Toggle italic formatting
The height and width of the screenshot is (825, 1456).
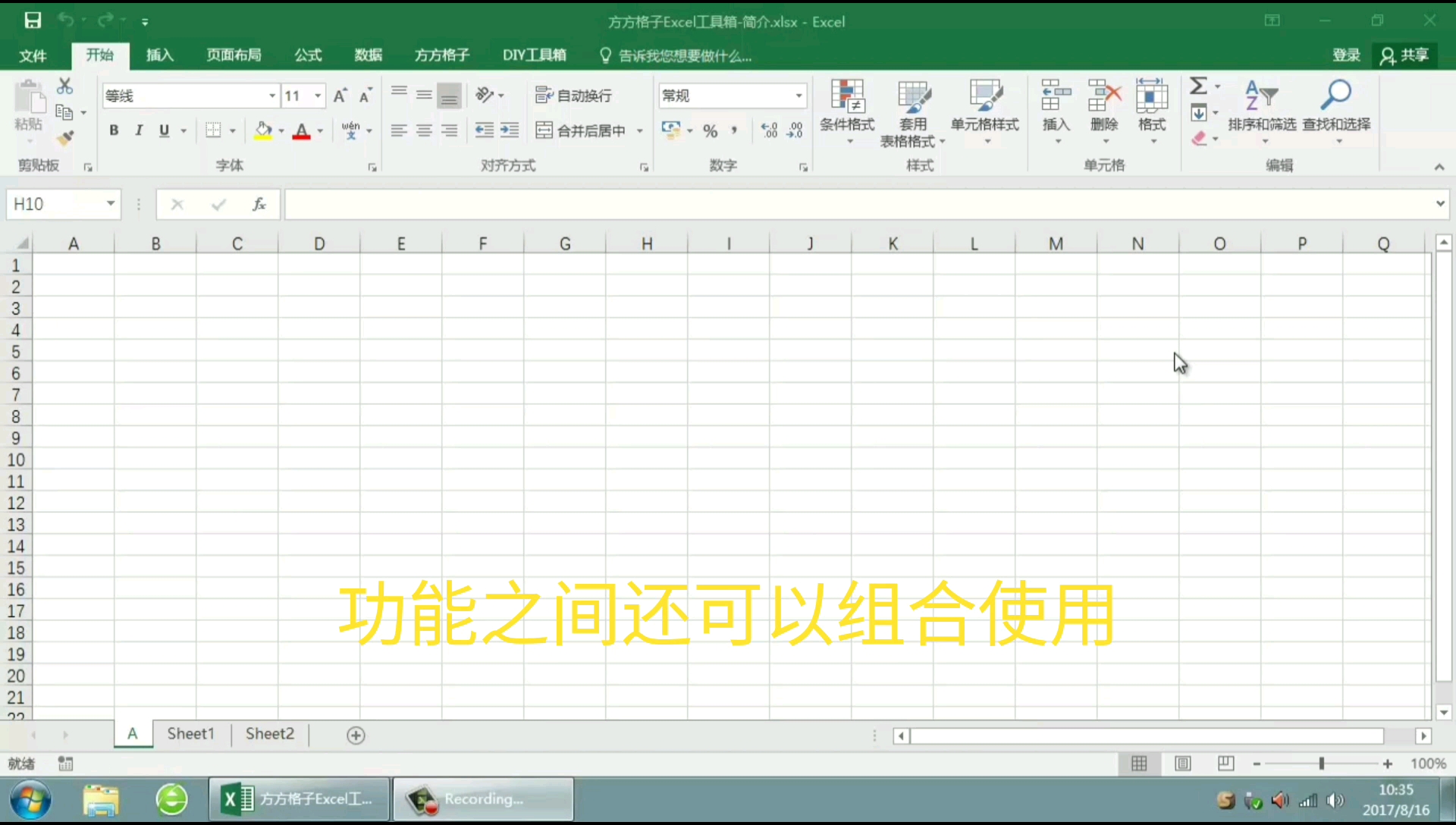[x=139, y=130]
